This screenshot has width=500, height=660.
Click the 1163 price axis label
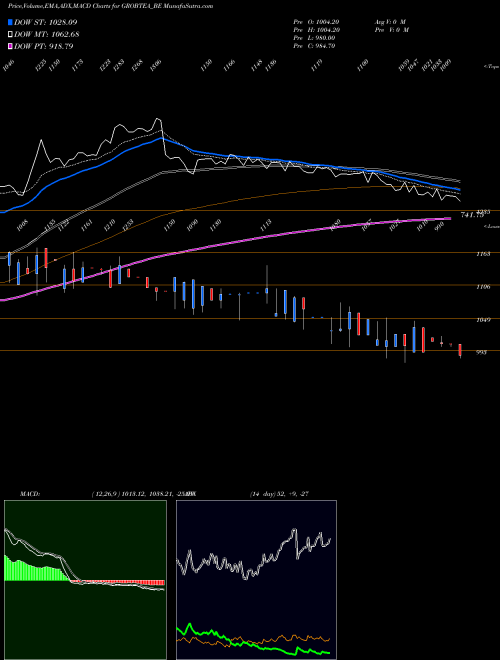(x=483, y=254)
